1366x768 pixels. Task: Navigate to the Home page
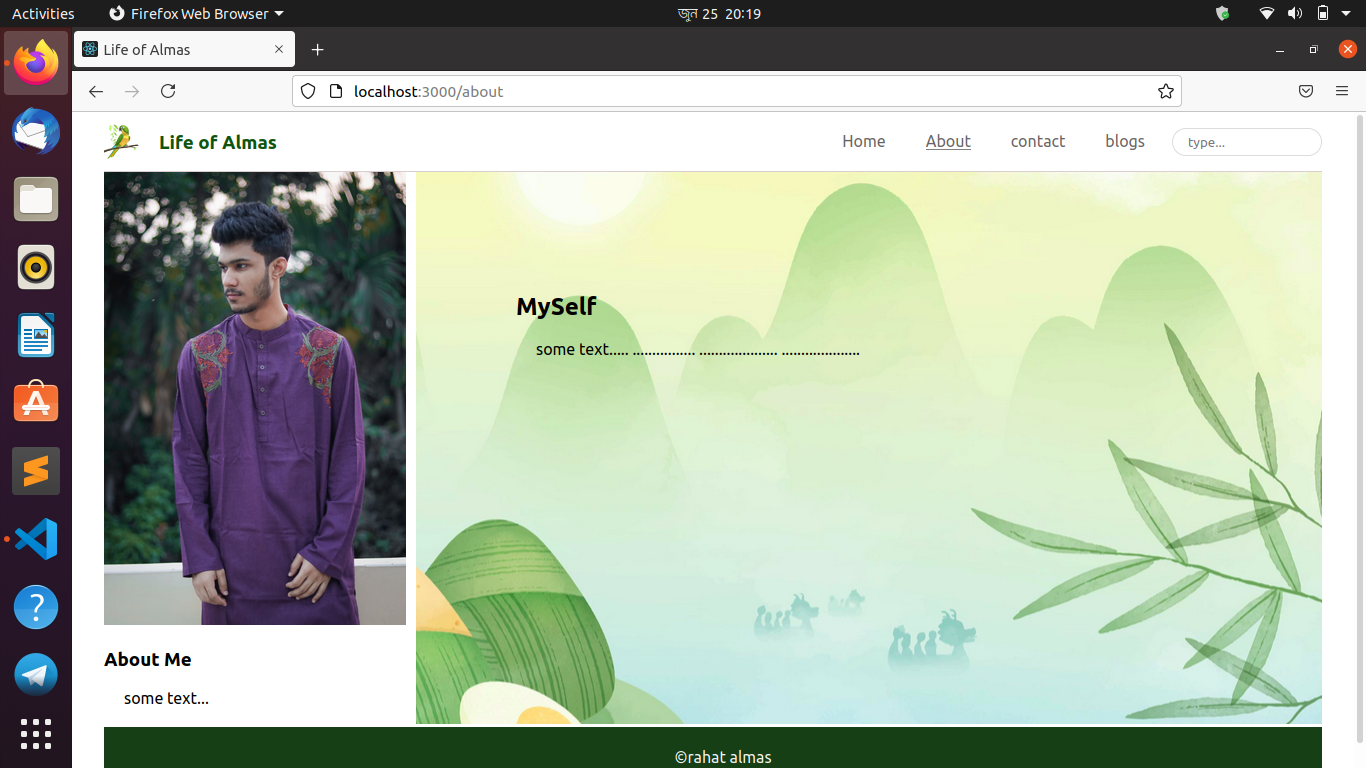tap(863, 141)
